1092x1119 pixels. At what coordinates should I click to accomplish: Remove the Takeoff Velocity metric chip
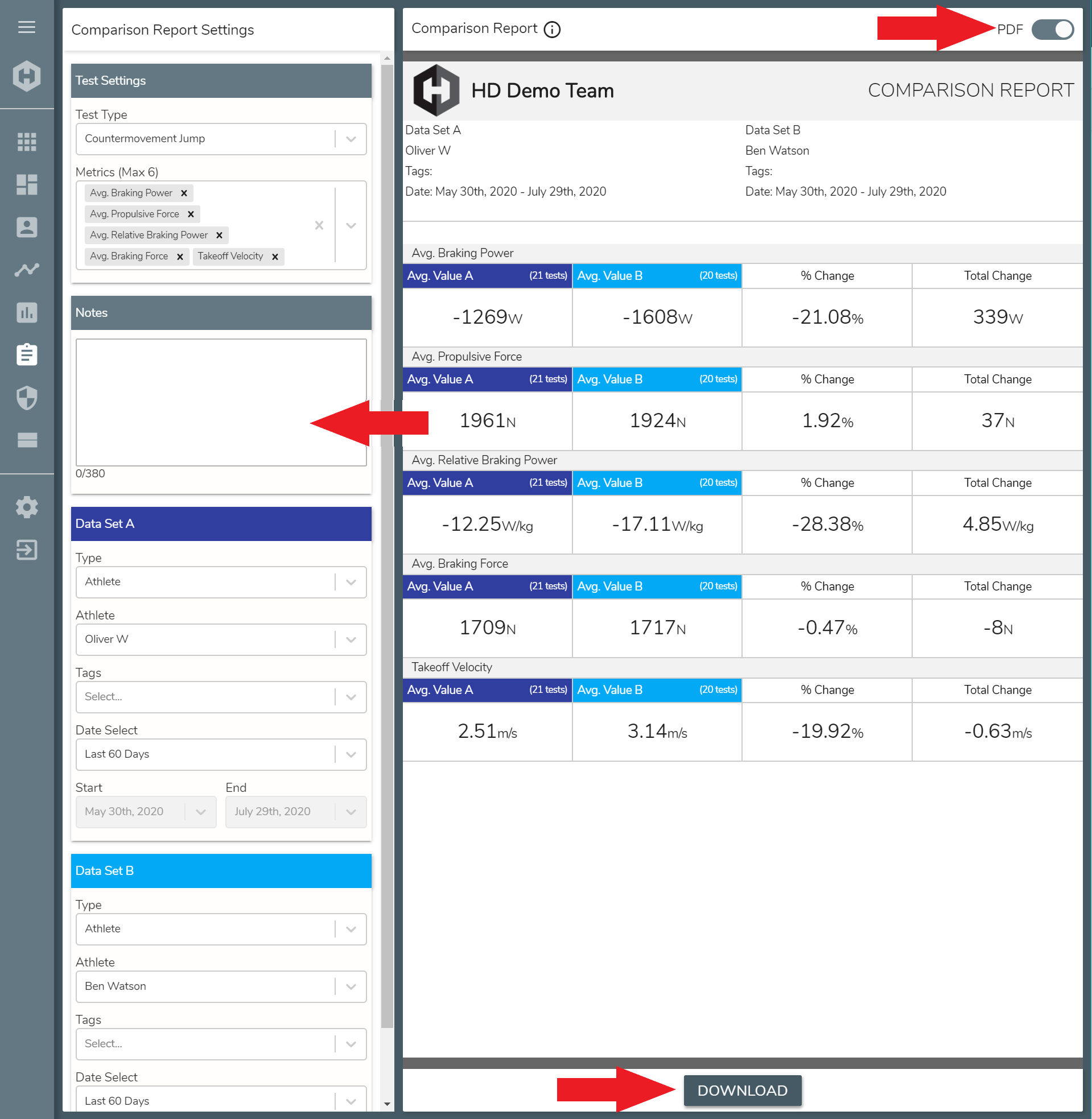275,256
